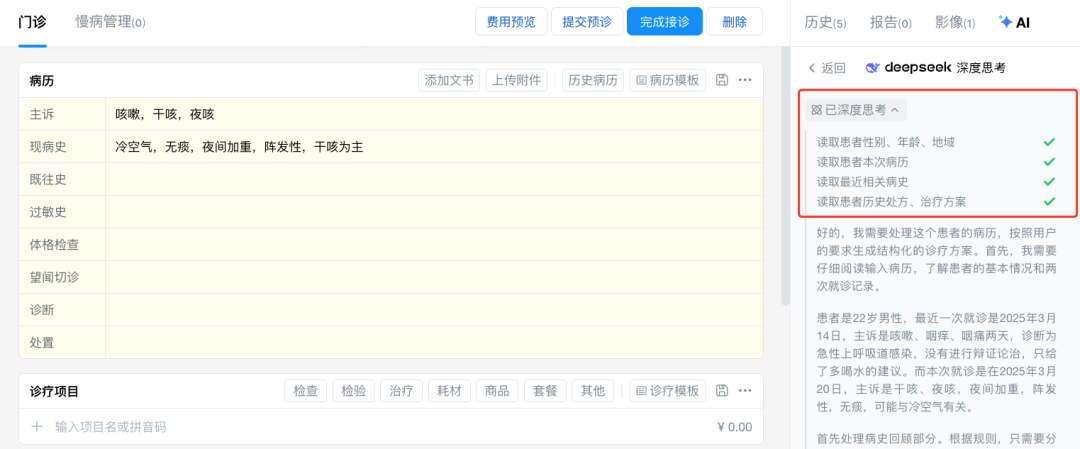Viewport: 1080px width, 449px height.
Task: Open more options in 诊疗项目 panel
Action: (745, 391)
